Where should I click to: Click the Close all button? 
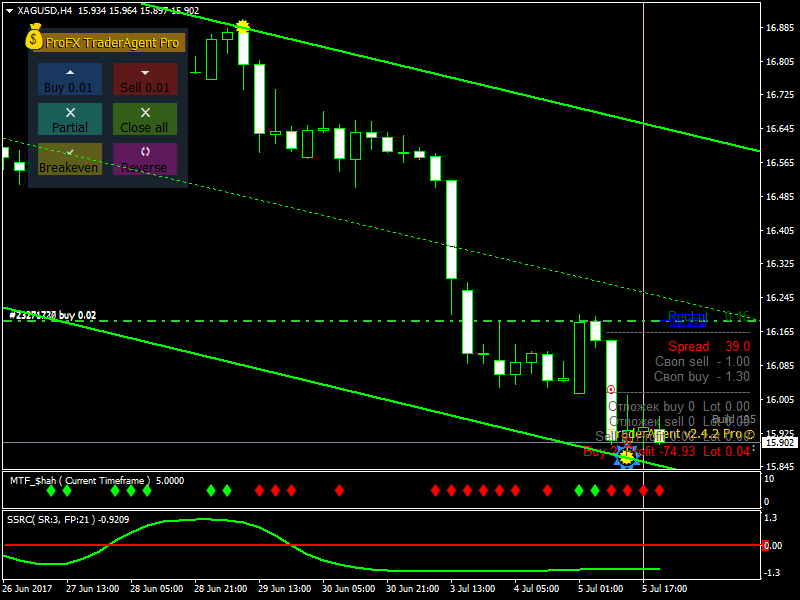click(x=145, y=119)
